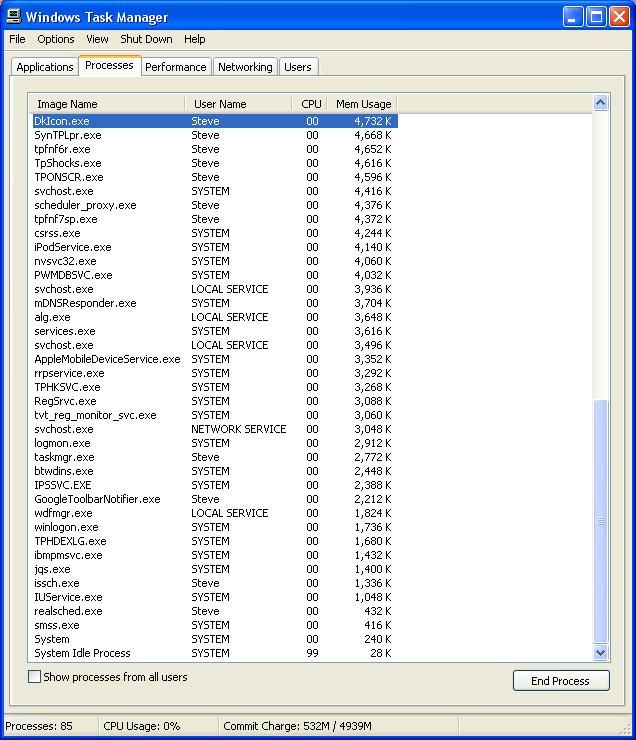Screen dimensions: 636x740
Task: Select the btwdins.exe process
Action: (x=215, y=471)
